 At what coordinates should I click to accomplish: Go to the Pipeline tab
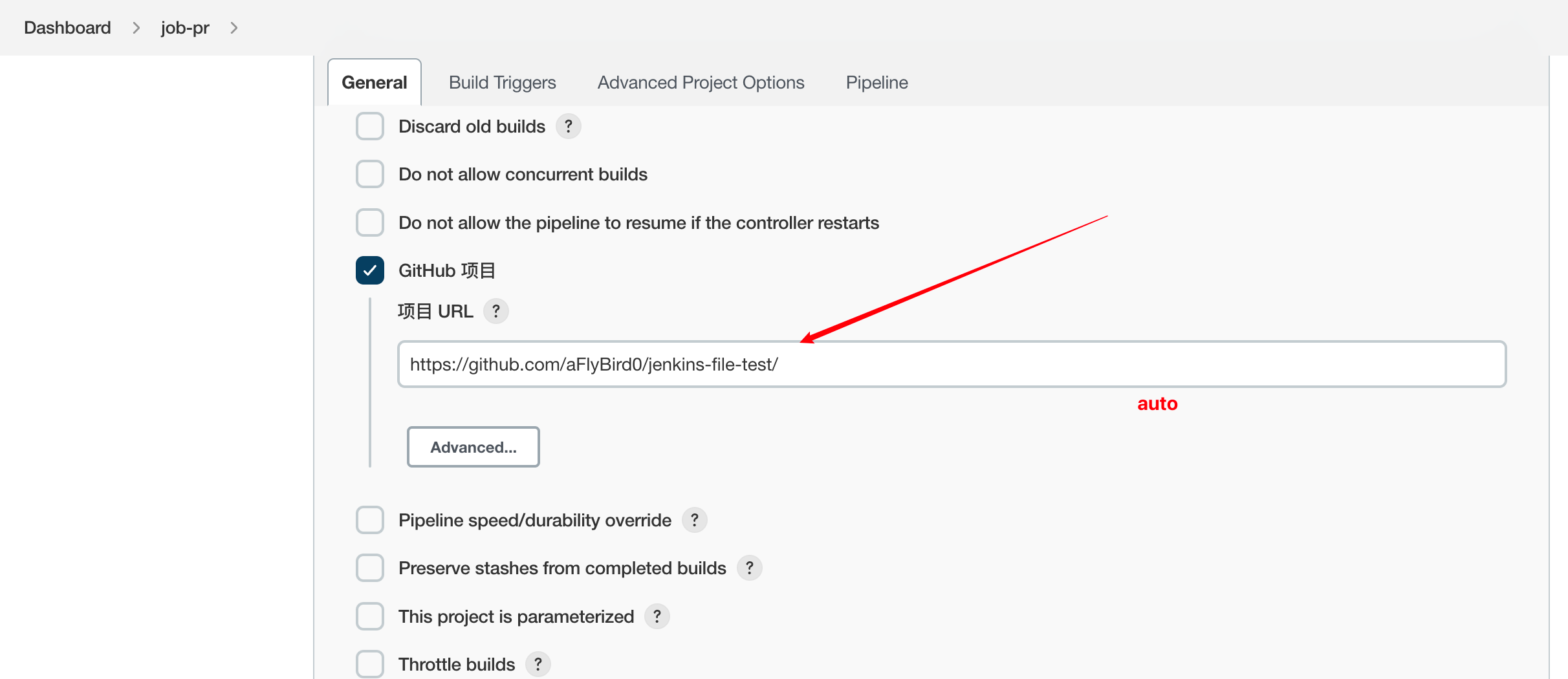(x=877, y=83)
